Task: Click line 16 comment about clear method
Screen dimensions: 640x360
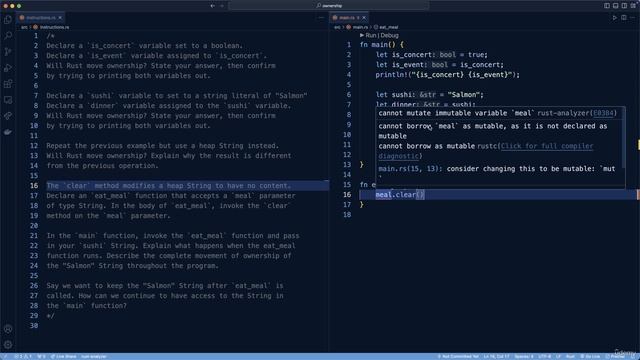Action: [169, 186]
